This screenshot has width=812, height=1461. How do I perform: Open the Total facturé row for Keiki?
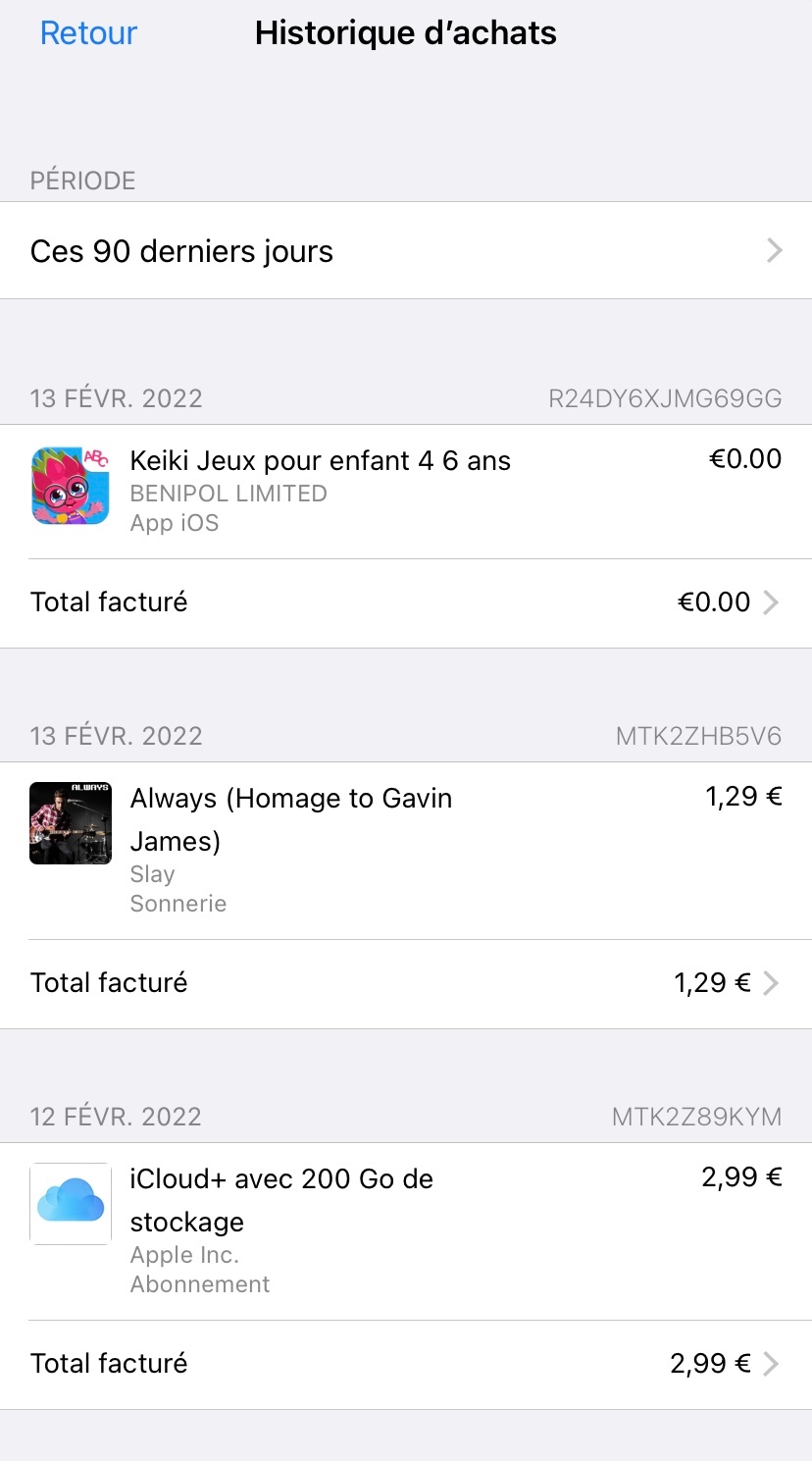(109, 602)
